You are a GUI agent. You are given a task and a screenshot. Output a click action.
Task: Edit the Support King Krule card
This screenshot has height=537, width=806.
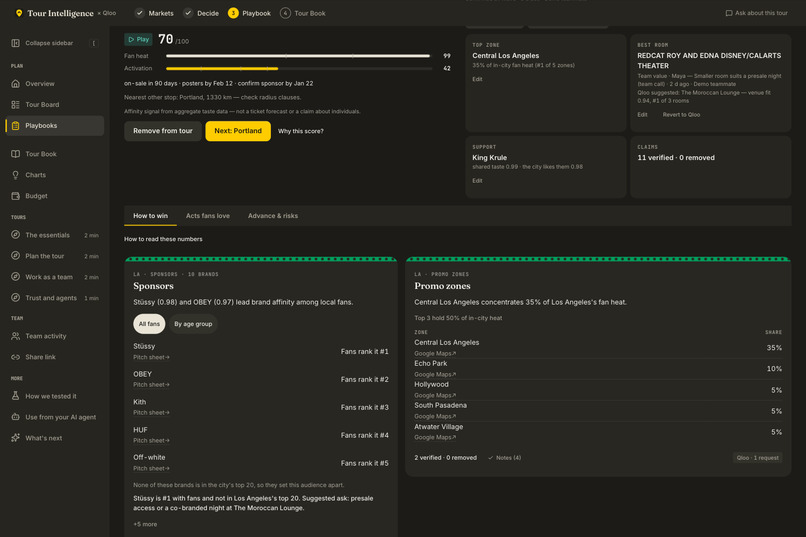click(478, 181)
